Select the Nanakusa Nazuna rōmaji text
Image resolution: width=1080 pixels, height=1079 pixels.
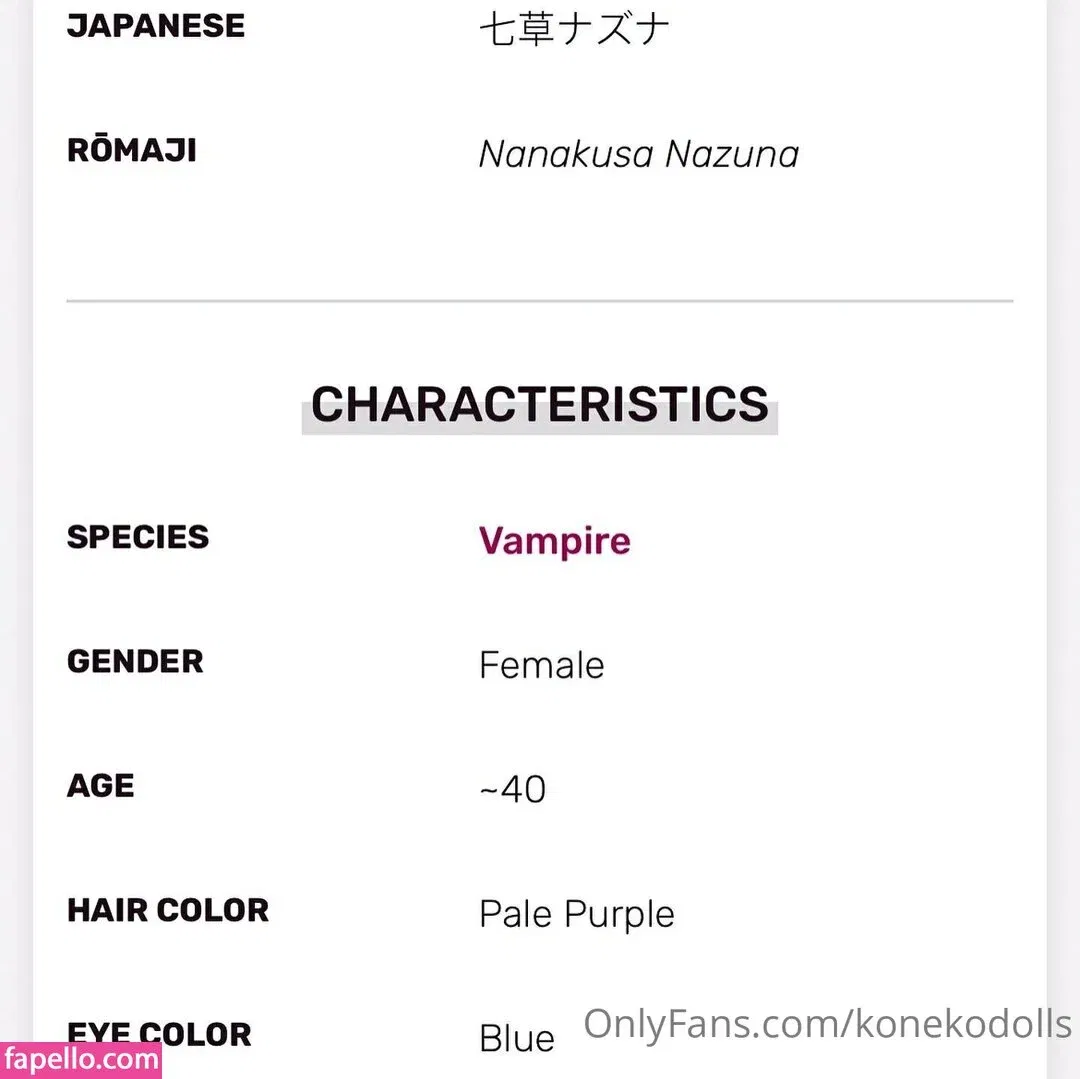pos(638,154)
